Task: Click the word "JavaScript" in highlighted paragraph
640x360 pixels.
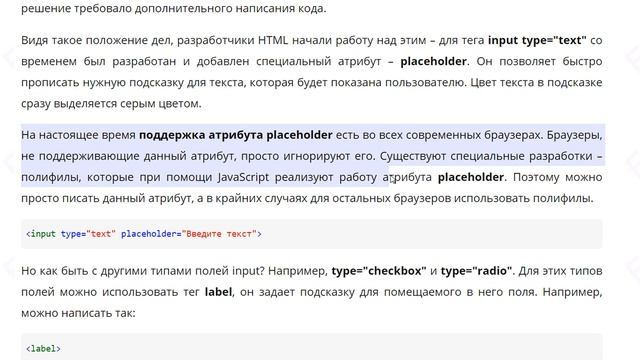Action: pyautogui.click(x=243, y=177)
